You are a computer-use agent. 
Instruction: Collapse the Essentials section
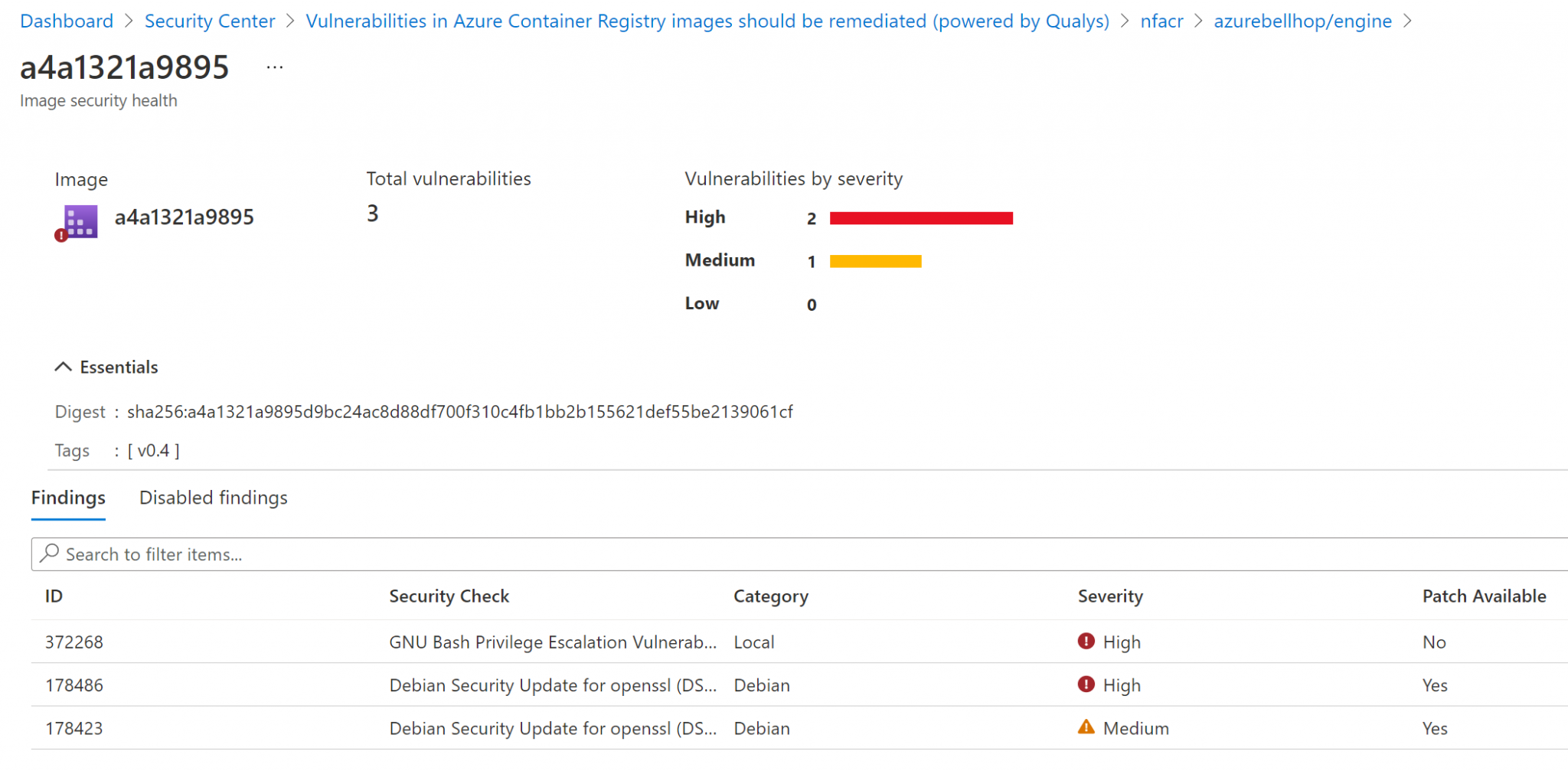(x=64, y=366)
